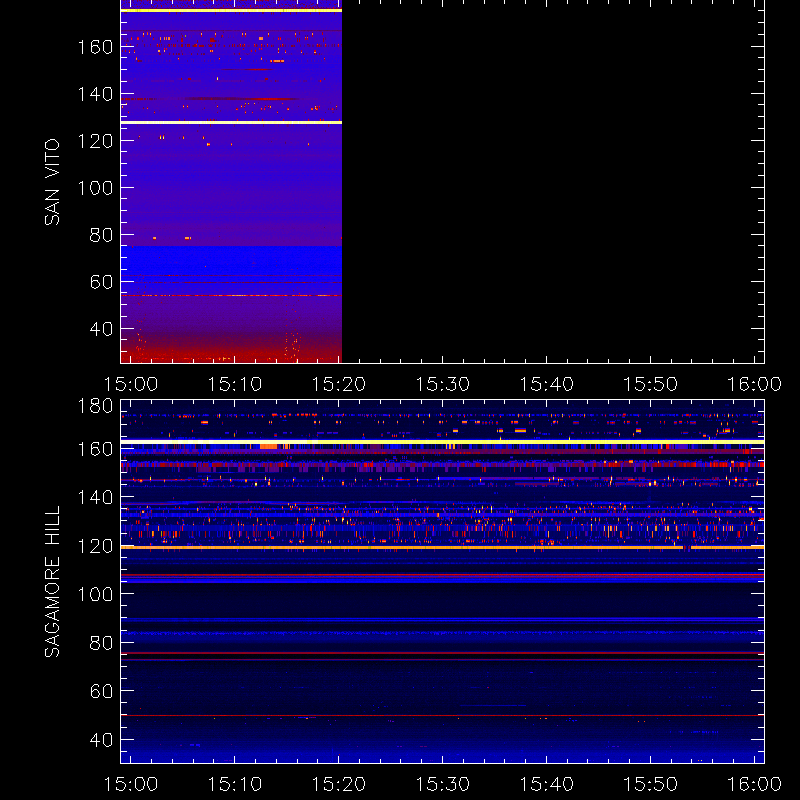Select the 140 tick label on Sagamore Hill axis
Screen dimensions: 800x800
95,497
